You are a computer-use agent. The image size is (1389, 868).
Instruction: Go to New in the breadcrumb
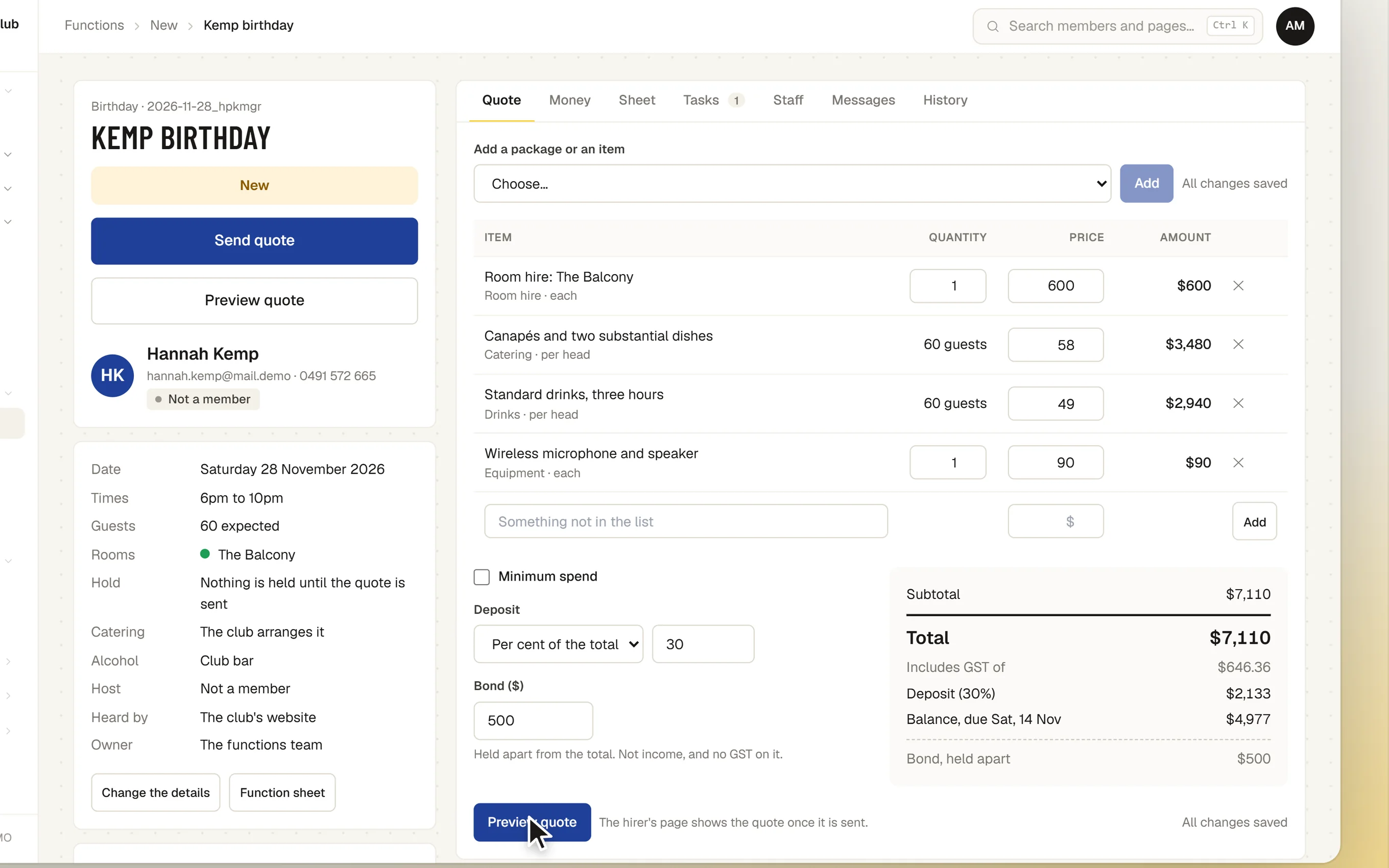(x=163, y=26)
